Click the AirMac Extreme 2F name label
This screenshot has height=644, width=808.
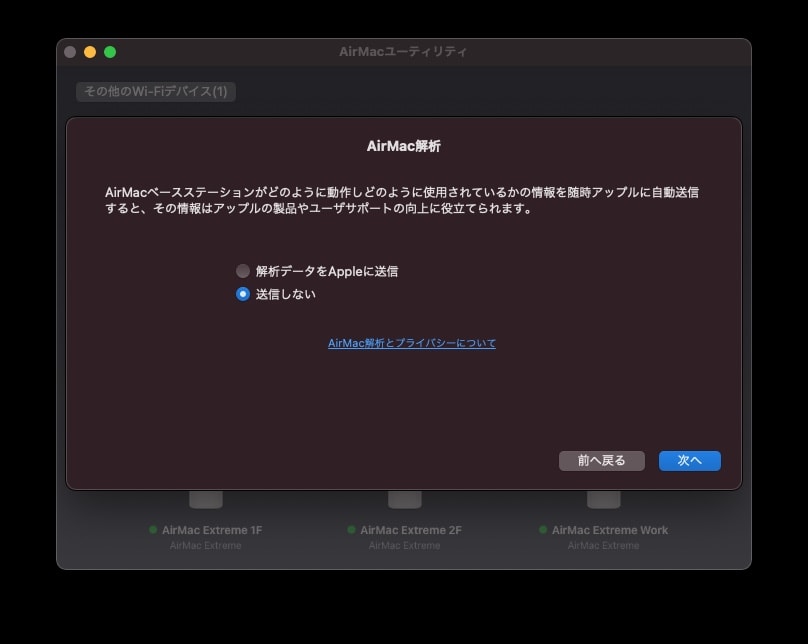tap(410, 530)
